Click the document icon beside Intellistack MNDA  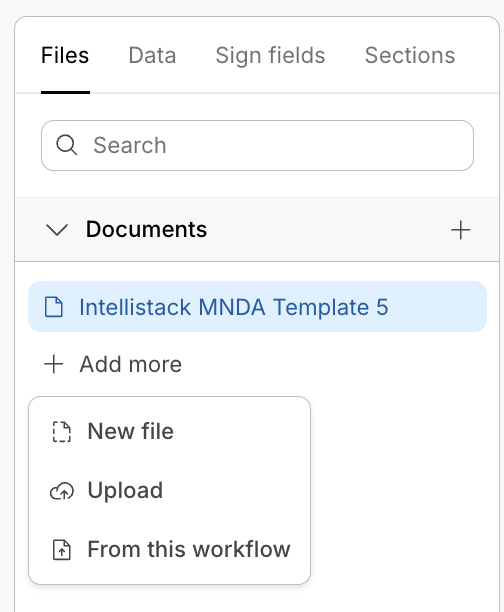(x=53, y=307)
